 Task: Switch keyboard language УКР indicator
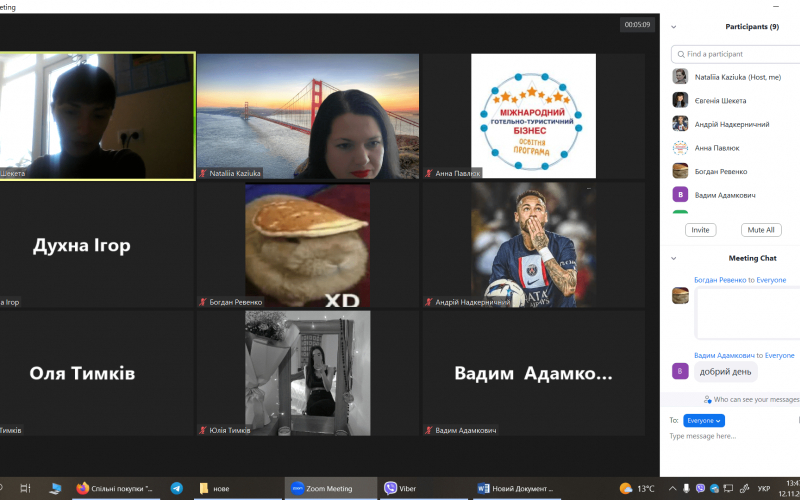764,489
